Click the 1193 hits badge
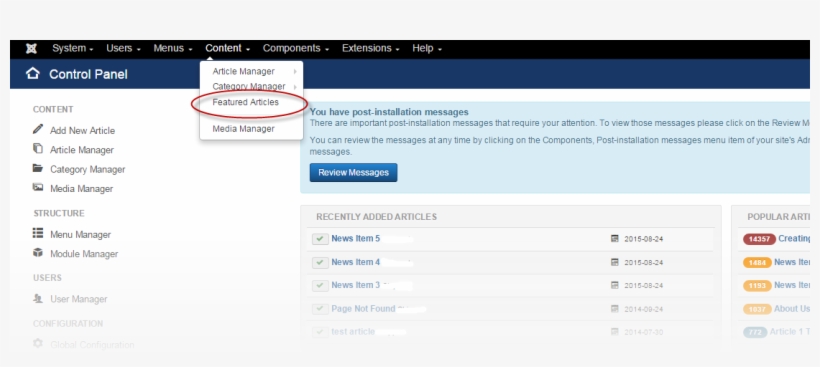 pos(757,285)
